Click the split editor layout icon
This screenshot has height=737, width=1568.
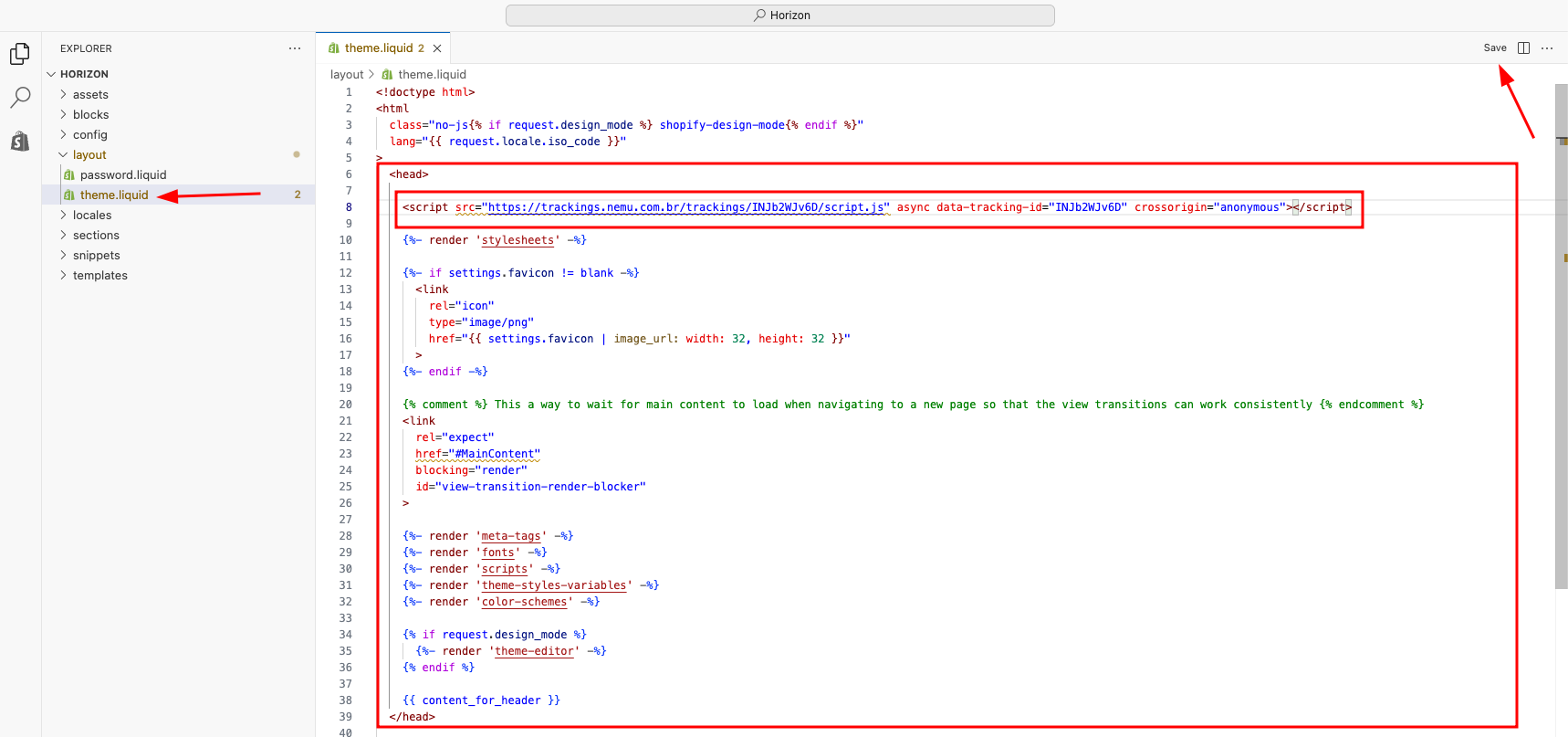tap(1523, 48)
